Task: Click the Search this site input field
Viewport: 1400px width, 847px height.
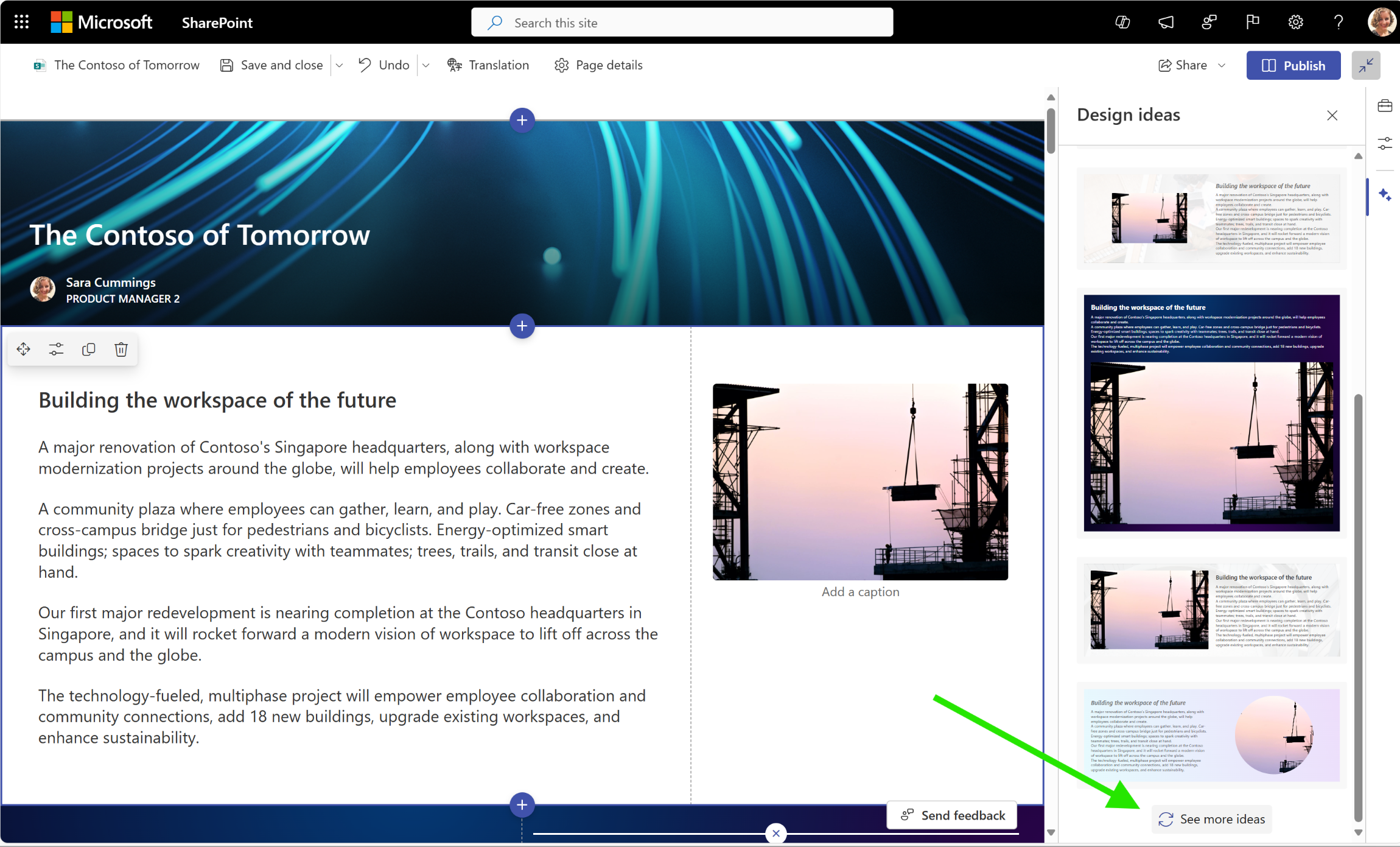Action: pyautogui.click(x=682, y=21)
